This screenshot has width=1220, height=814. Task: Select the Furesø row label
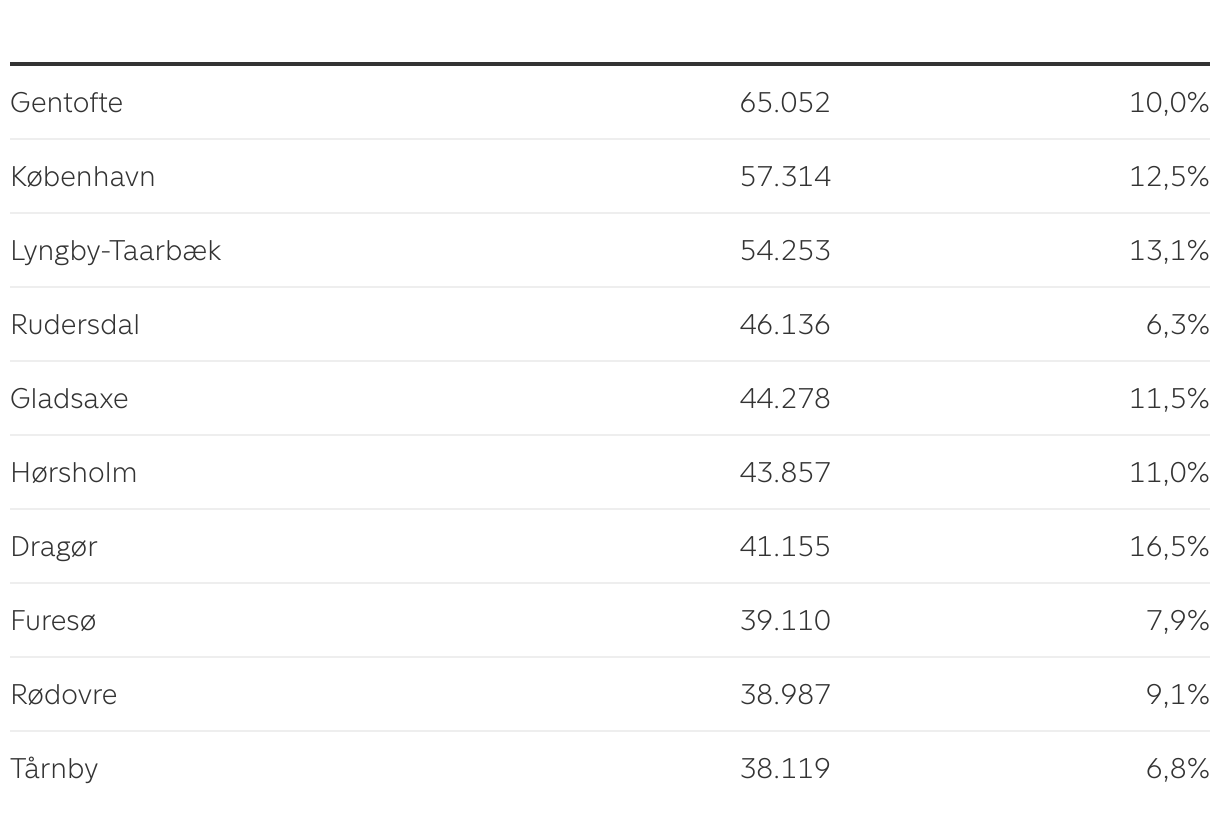click(x=54, y=621)
